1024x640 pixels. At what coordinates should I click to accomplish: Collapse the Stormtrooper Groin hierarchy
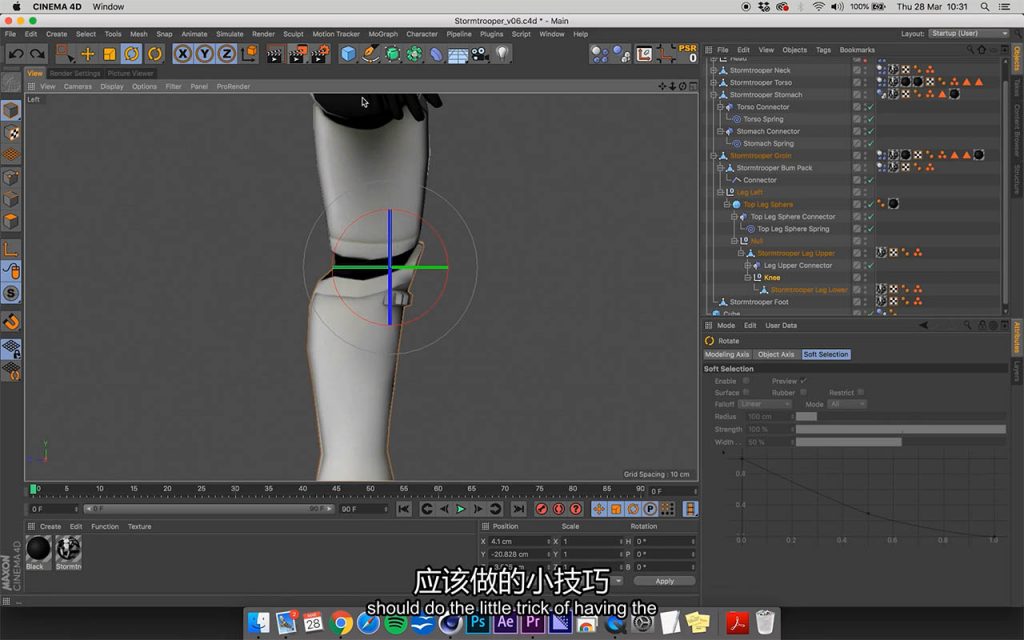[x=714, y=156]
